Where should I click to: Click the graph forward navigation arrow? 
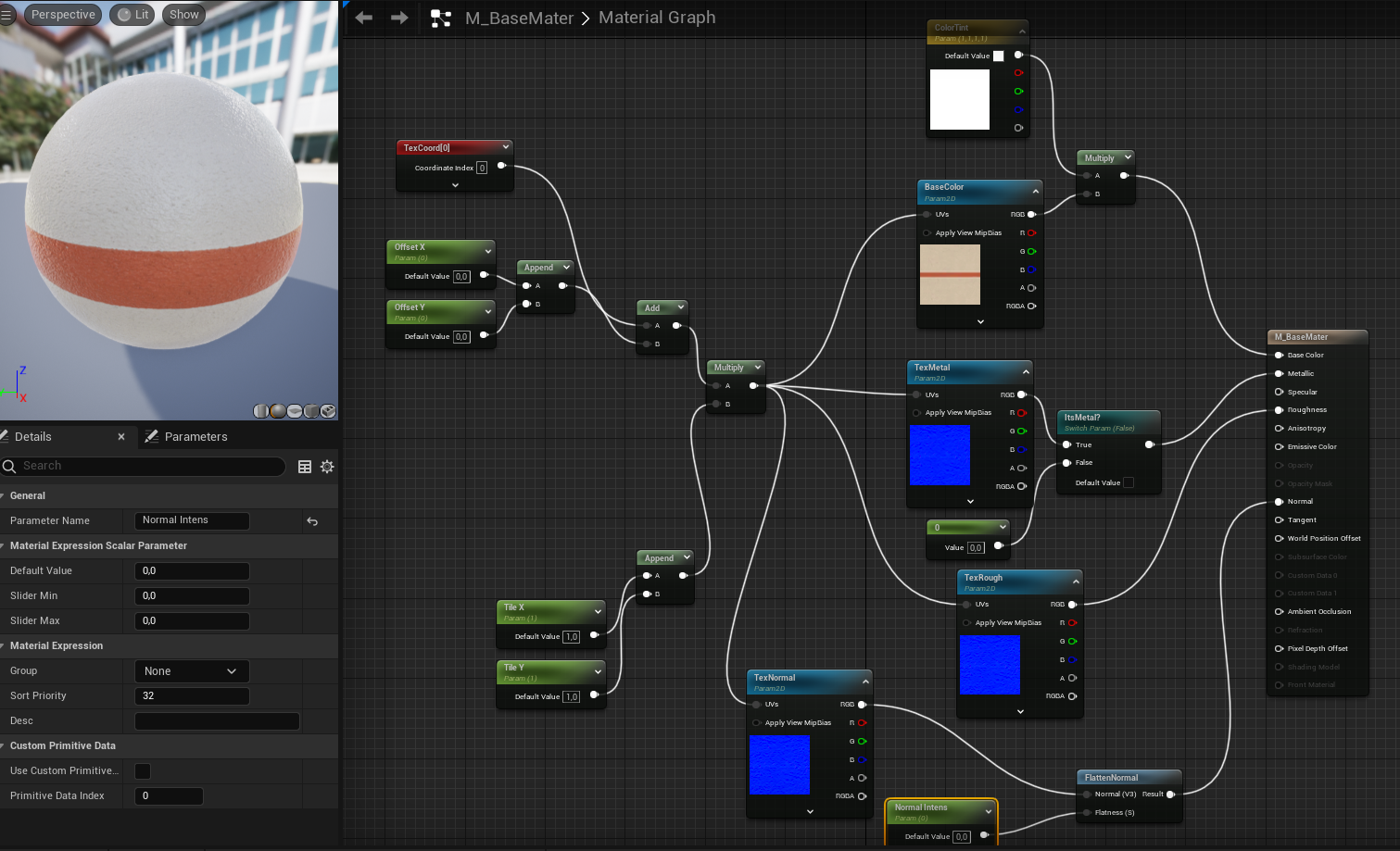coord(399,18)
